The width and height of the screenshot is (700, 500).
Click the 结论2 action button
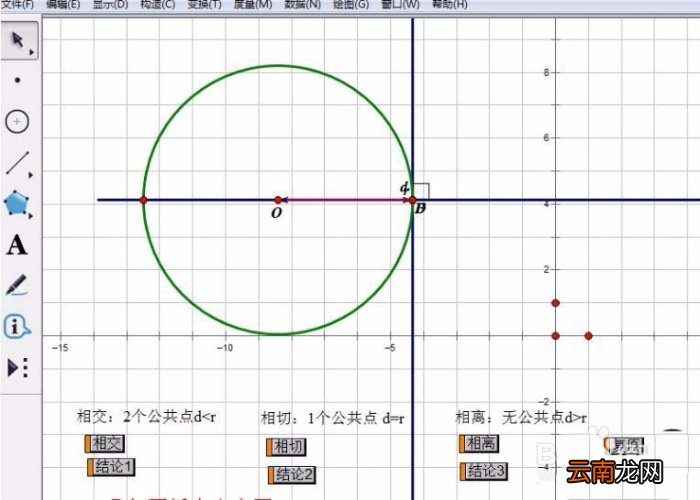tap(292, 475)
